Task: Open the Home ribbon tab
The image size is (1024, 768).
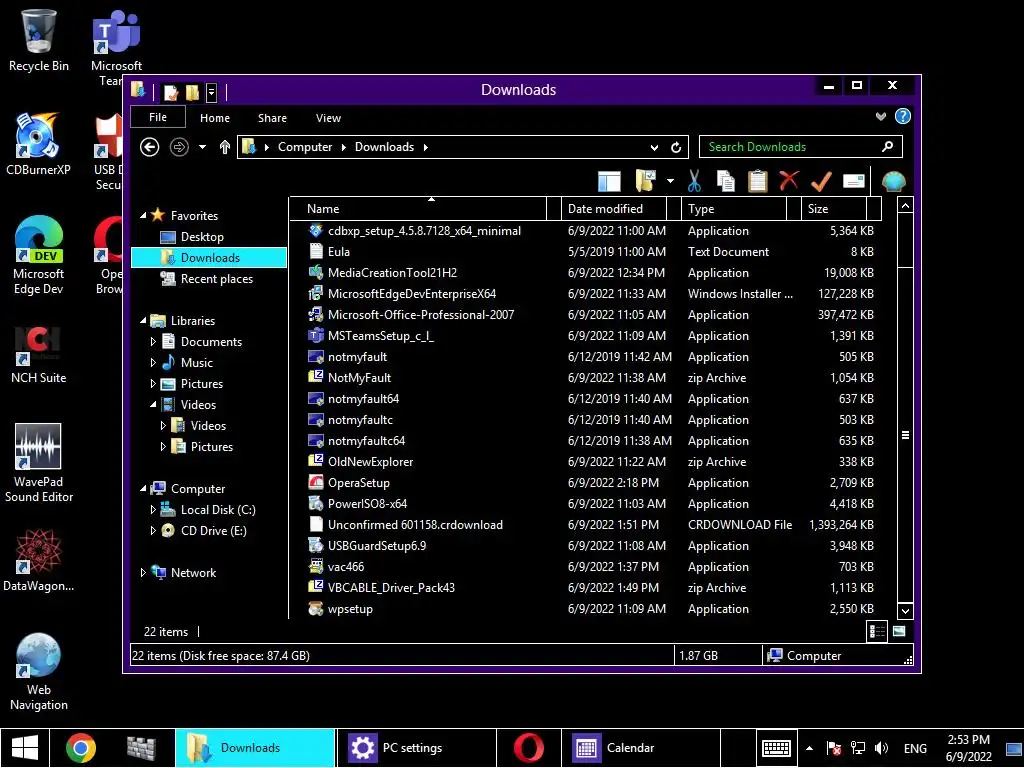Action: pos(215,118)
